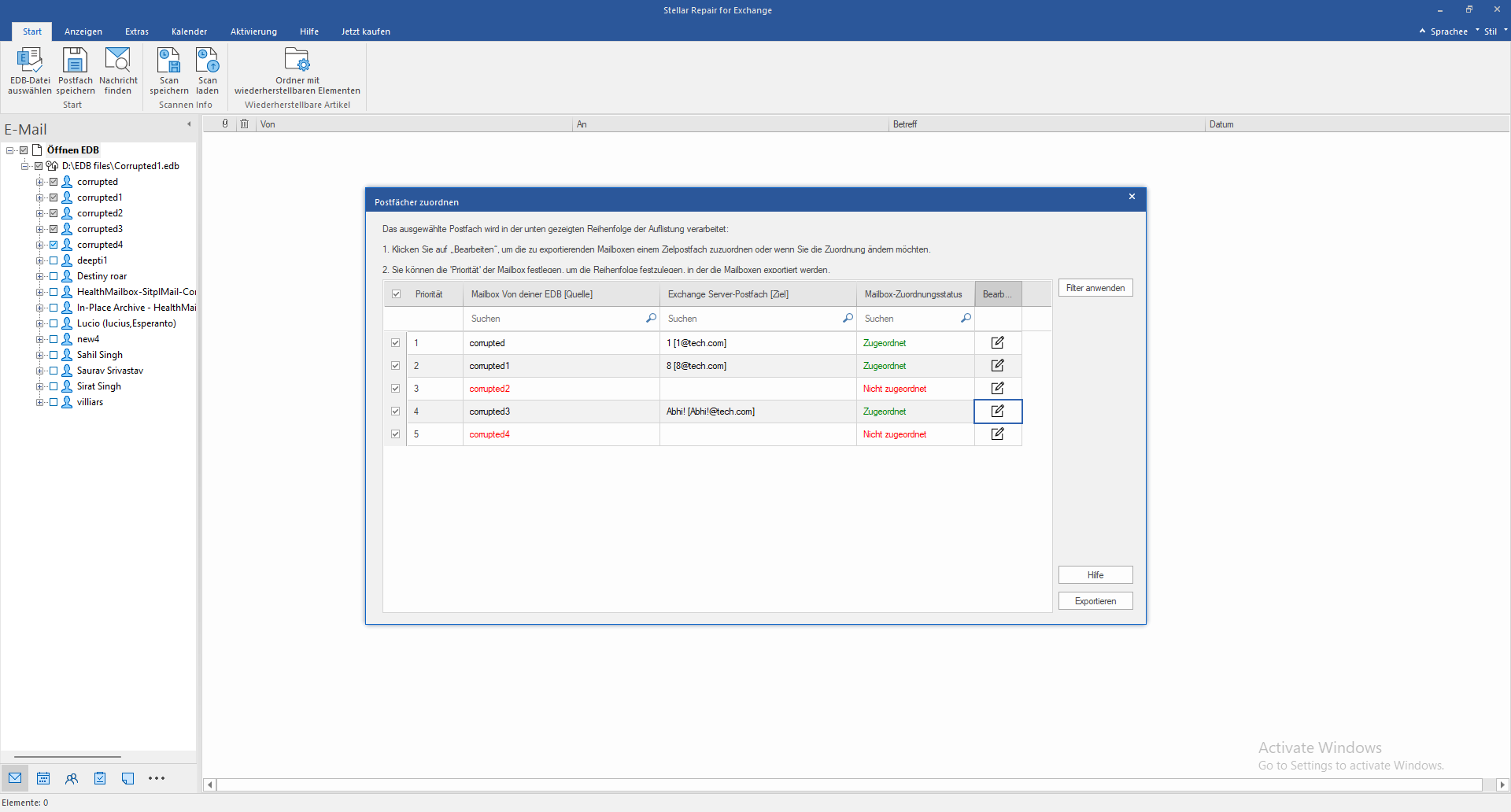Uncheck priority 1 corrupted row checkbox

(396, 343)
